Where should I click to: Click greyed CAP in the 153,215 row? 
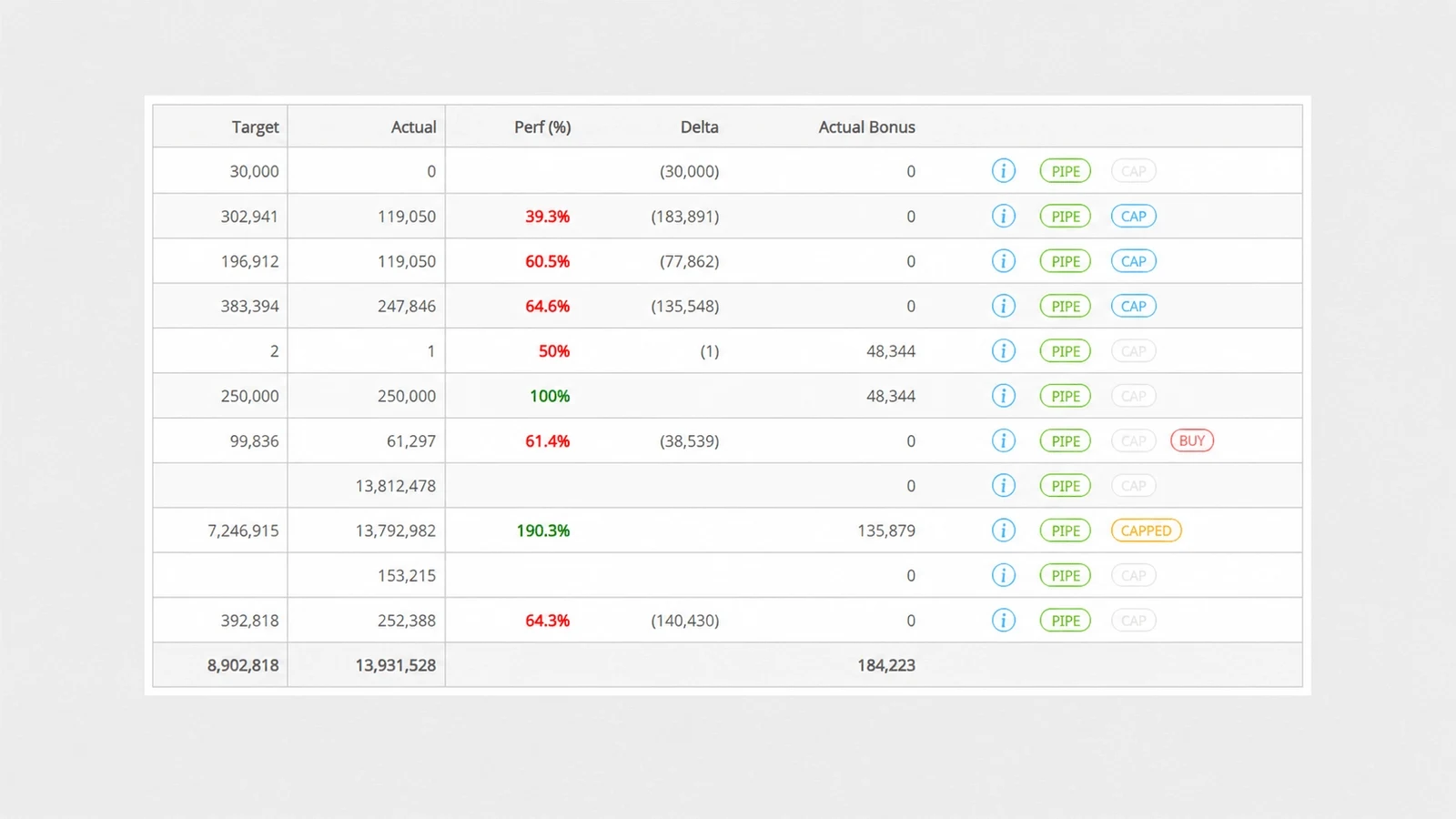pos(1133,575)
